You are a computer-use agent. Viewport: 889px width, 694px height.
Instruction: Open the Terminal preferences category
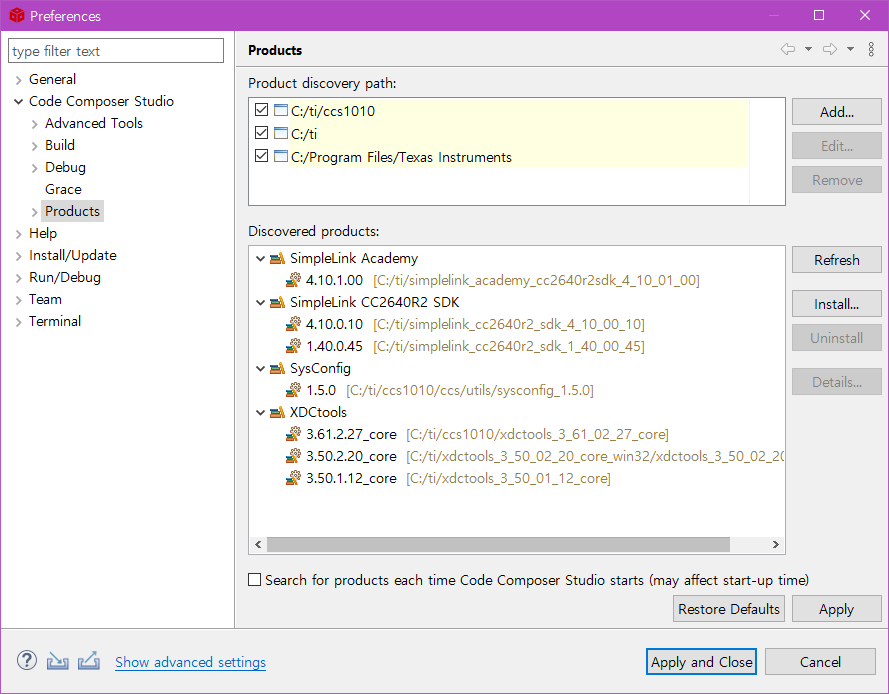pyautogui.click(x=55, y=321)
